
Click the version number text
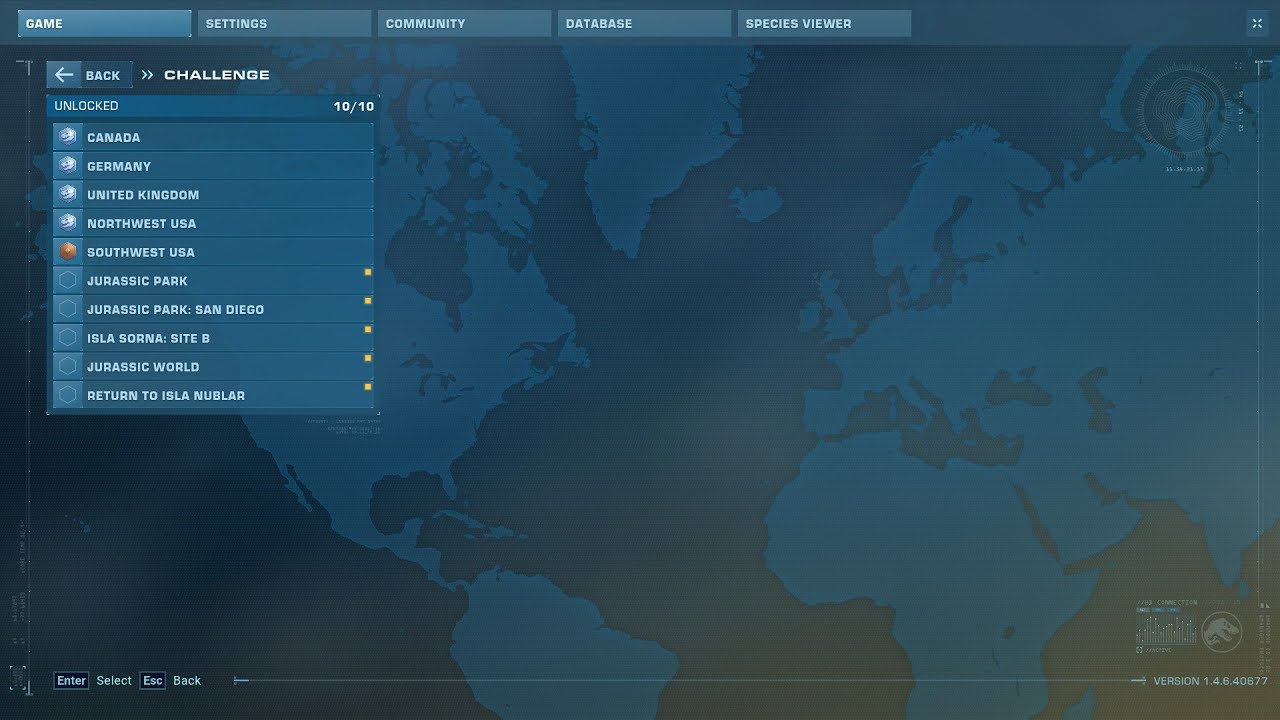coord(1210,681)
